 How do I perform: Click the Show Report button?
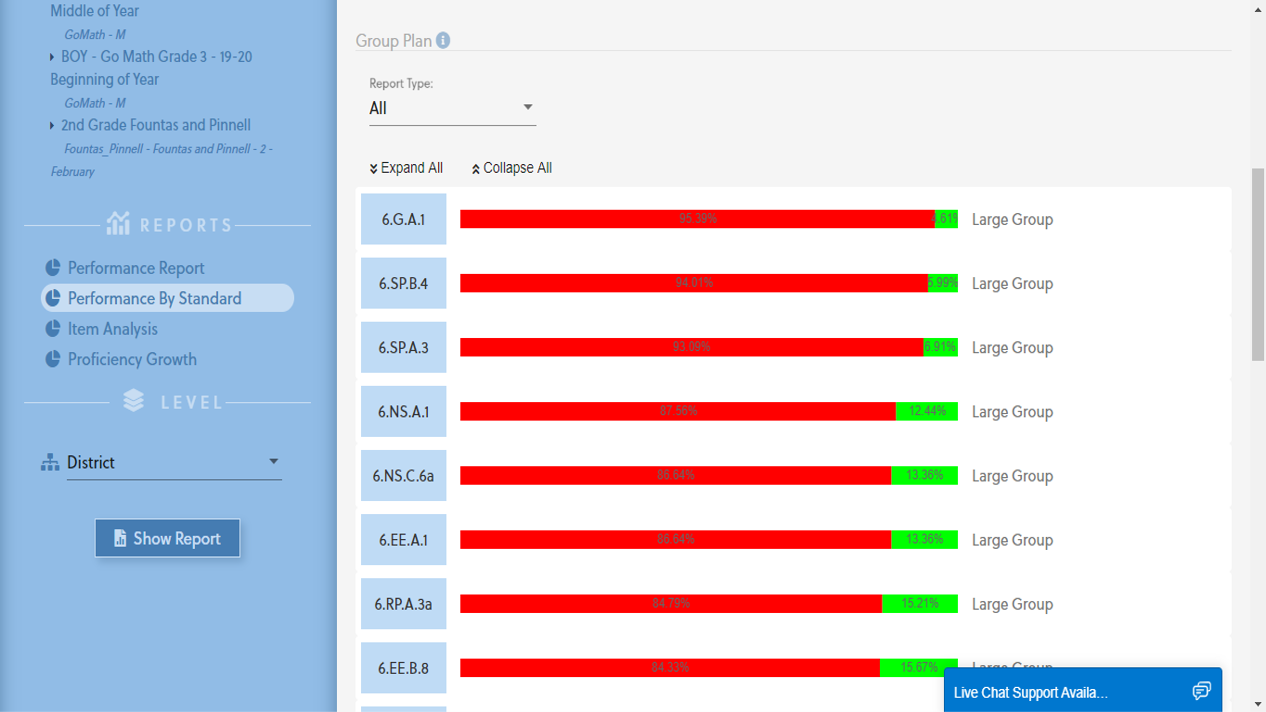pos(167,538)
